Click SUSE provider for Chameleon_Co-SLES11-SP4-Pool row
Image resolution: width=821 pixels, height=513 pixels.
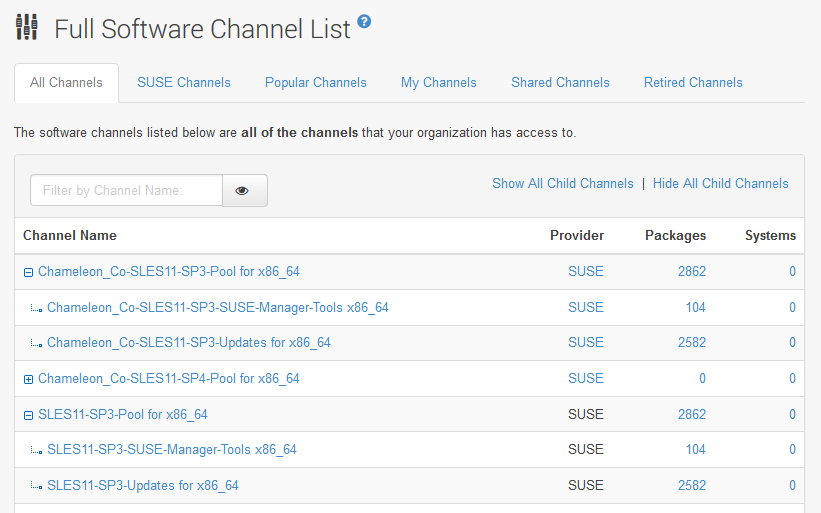586,378
